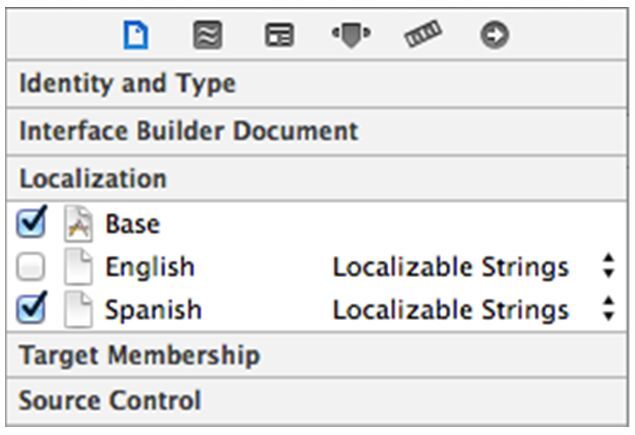Open the Attributes inspector icon

click(351, 35)
